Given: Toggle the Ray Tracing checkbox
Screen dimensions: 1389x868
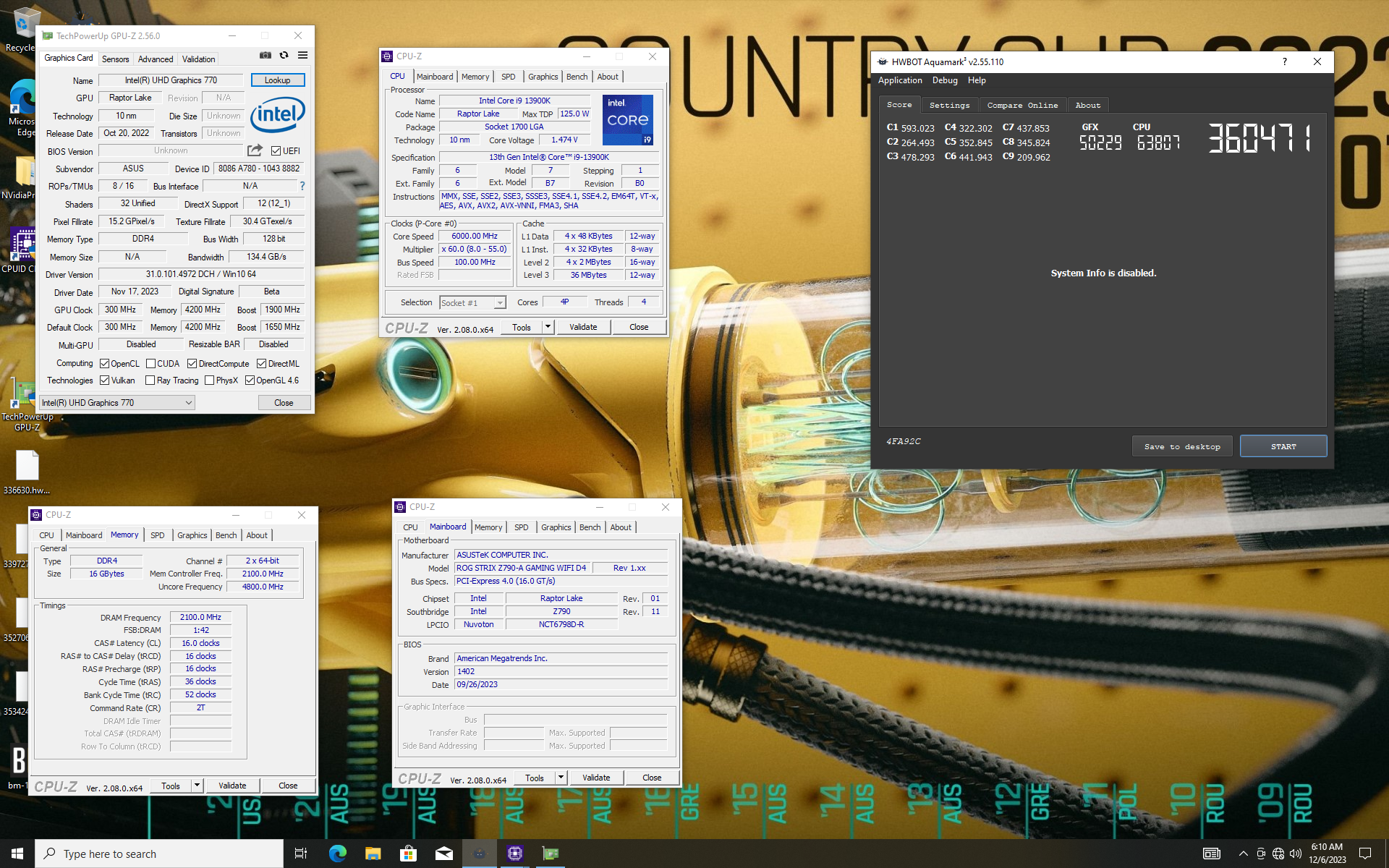Looking at the screenshot, I should [x=150, y=380].
